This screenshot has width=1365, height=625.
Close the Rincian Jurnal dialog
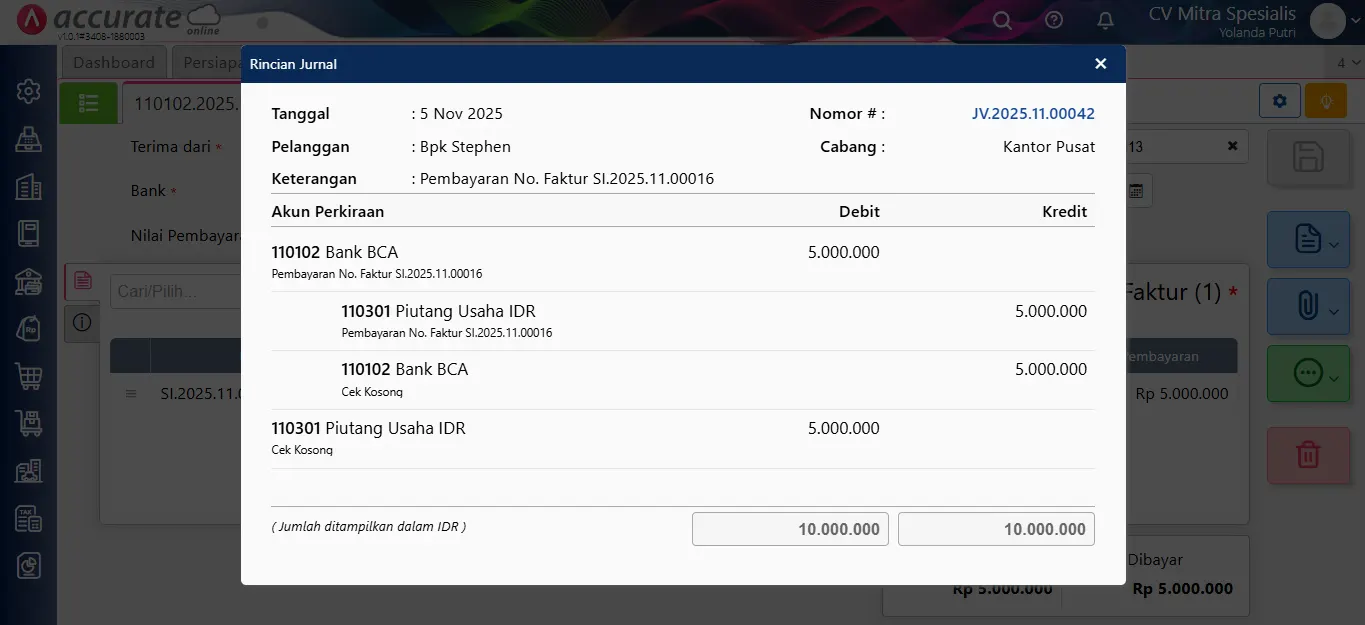[x=1100, y=64]
